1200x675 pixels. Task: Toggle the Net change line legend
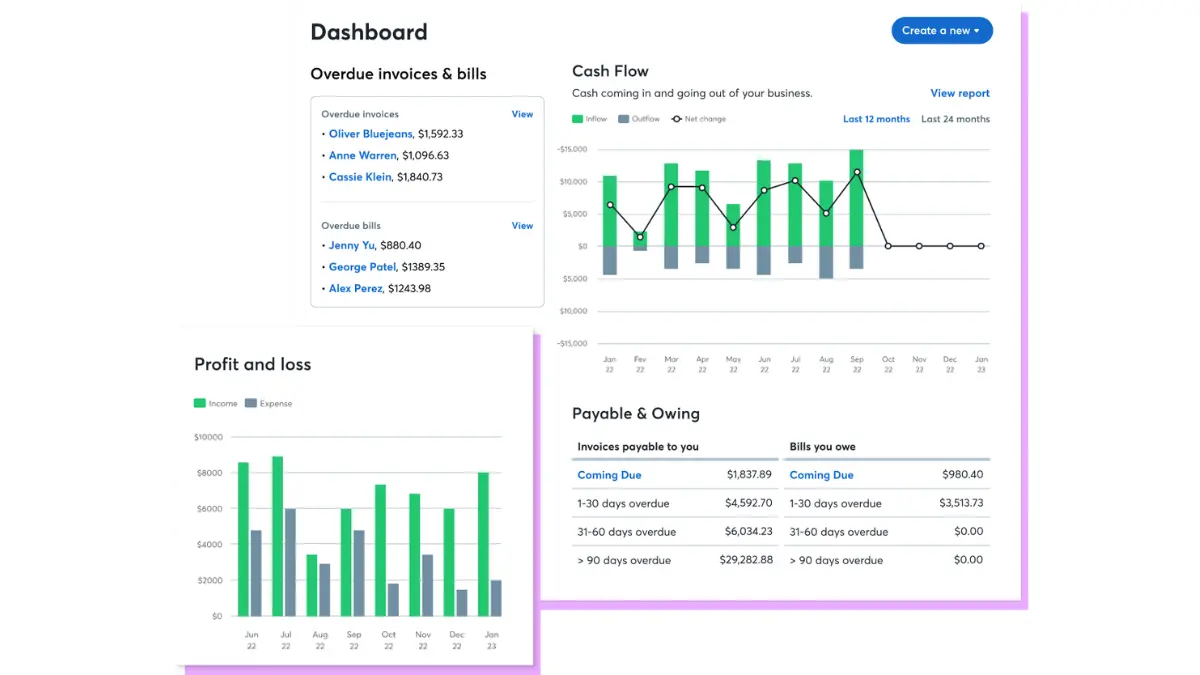(x=696, y=118)
